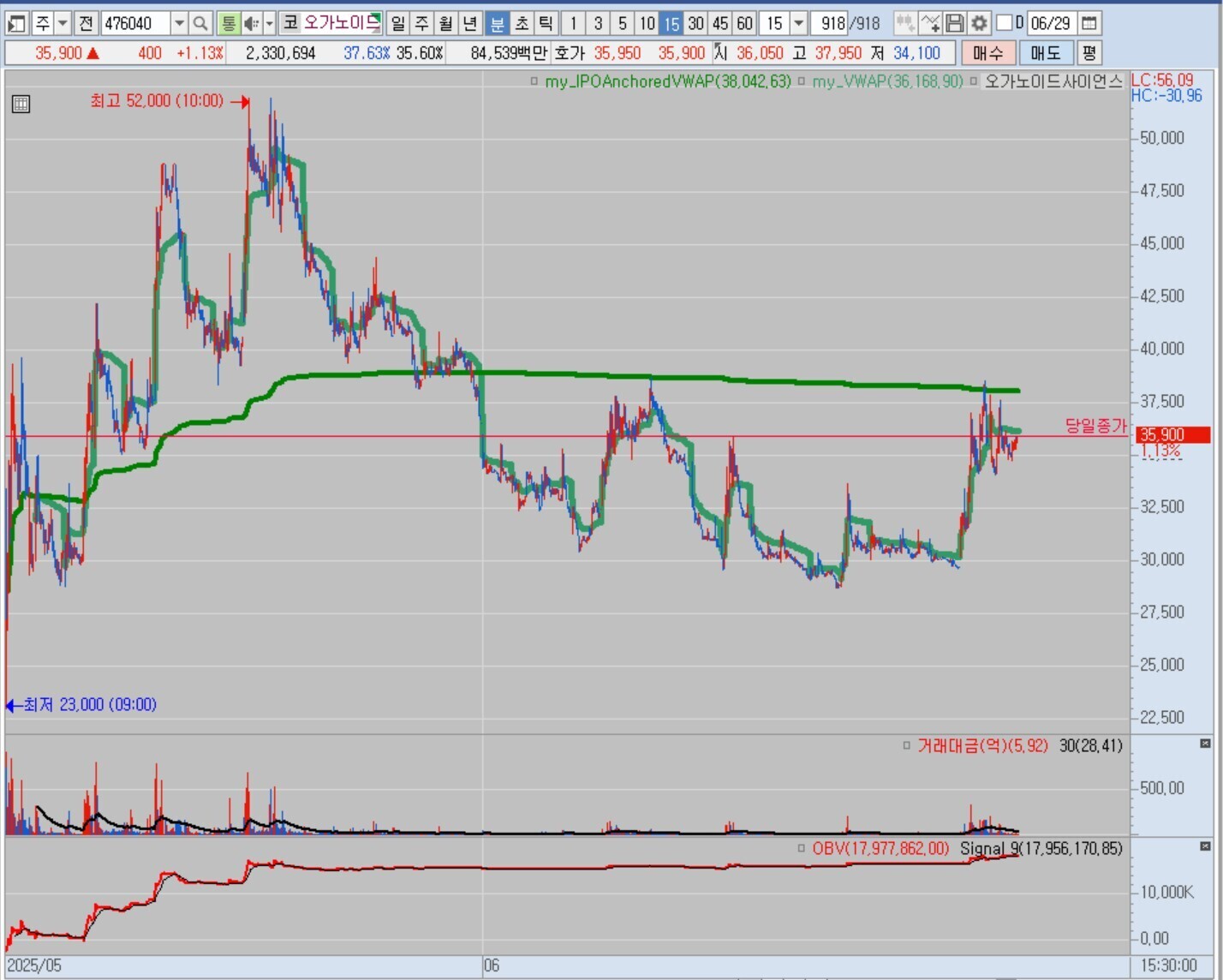
Task: Switch to the weekly 주 chart period
Action: pyautogui.click(x=422, y=23)
